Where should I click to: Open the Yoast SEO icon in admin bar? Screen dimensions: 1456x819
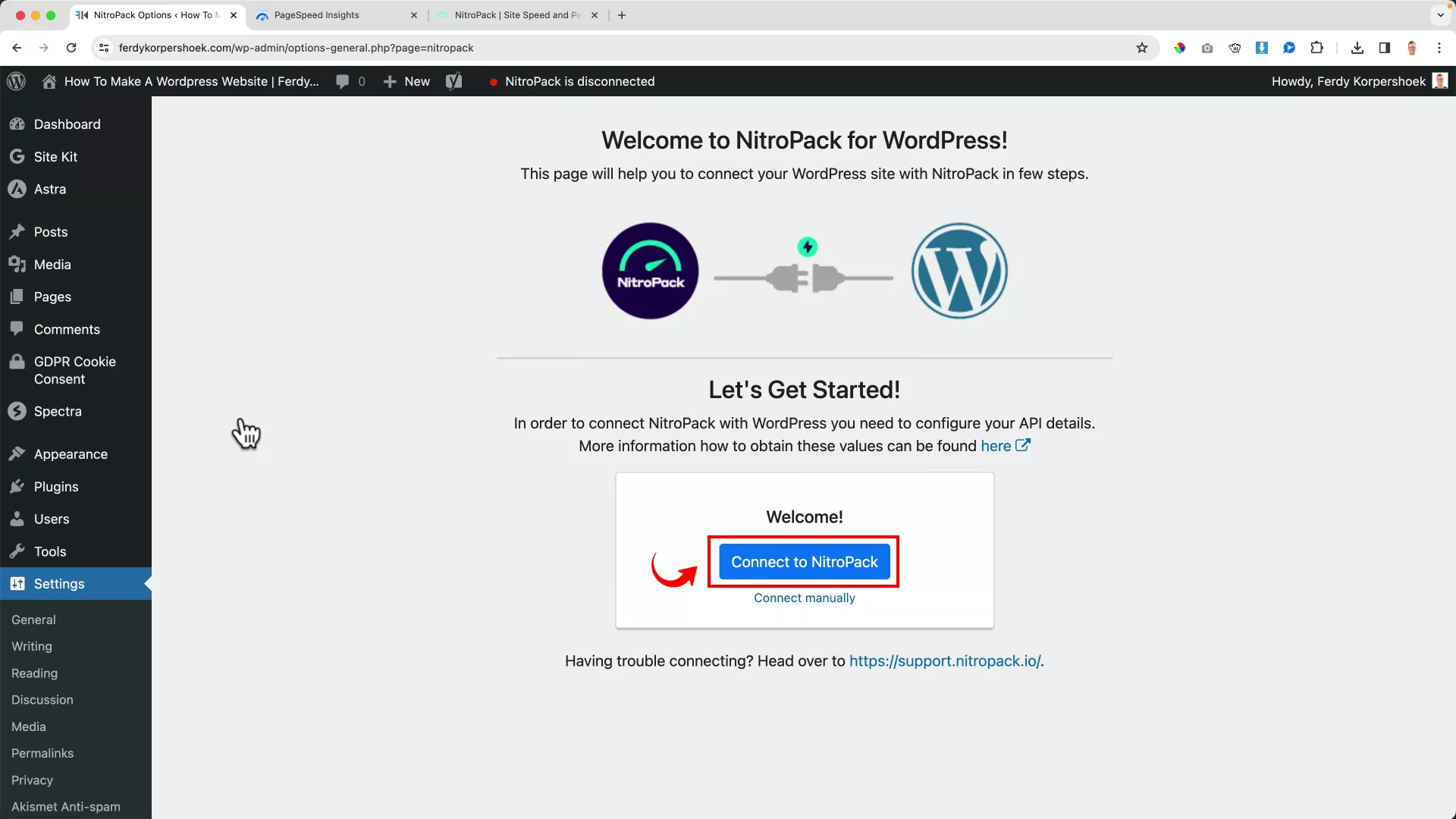point(453,81)
